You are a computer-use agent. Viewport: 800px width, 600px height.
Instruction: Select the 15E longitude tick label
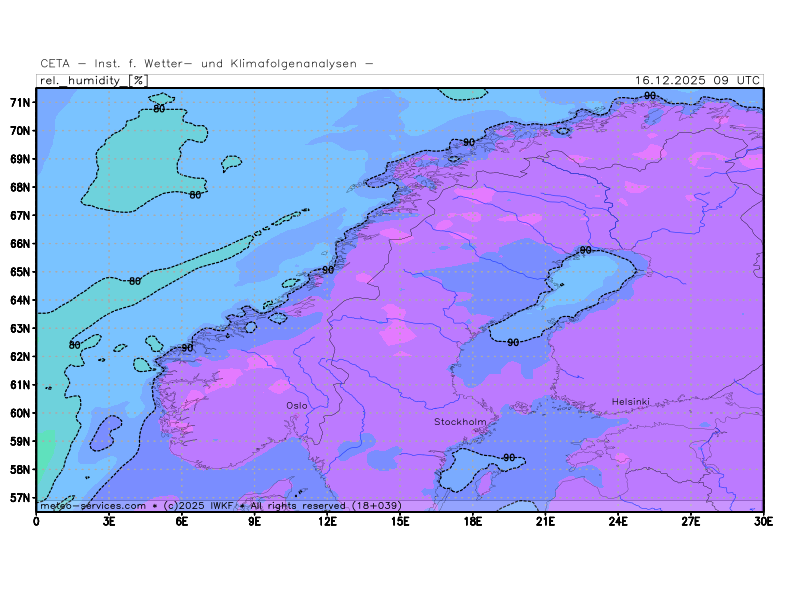click(400, 520)
